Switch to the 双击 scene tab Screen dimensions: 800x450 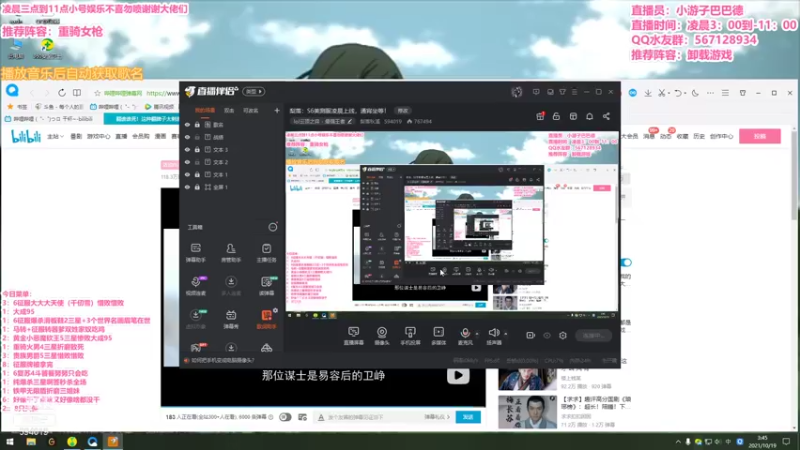229,110
